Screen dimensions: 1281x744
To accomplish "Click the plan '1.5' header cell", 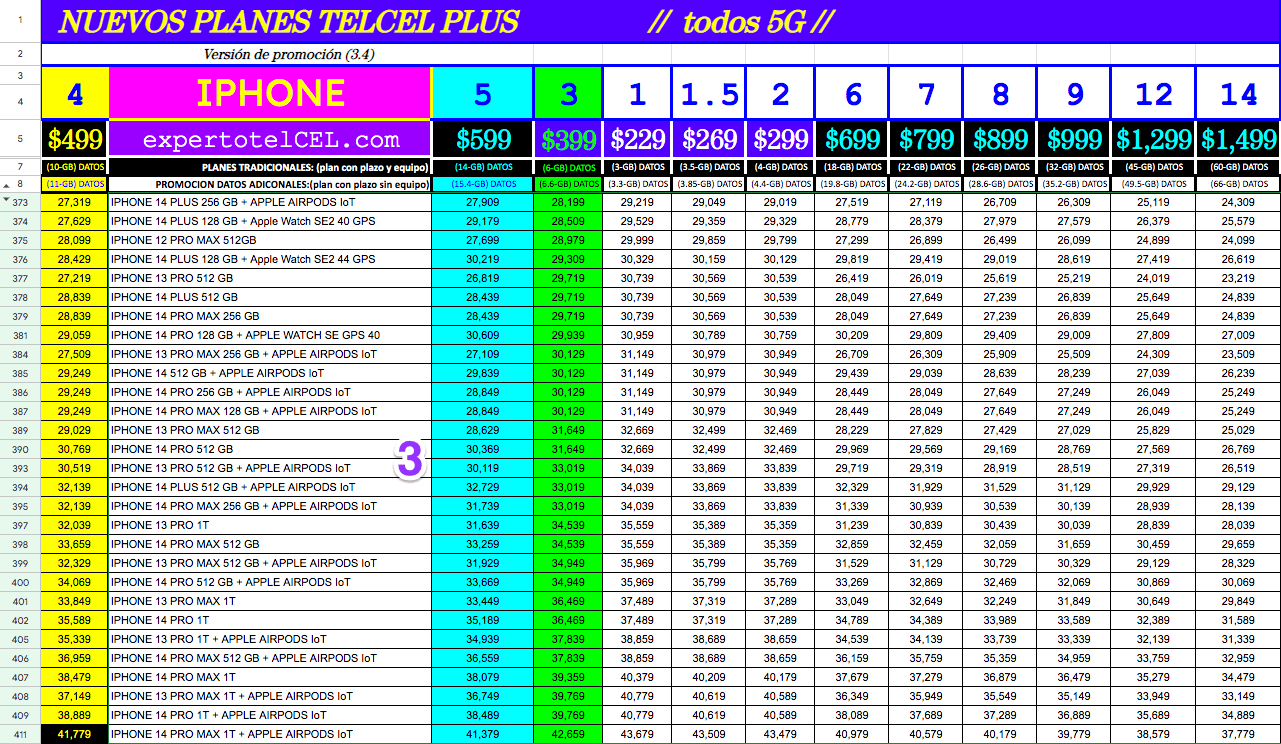I will click(x=709, y=93).
